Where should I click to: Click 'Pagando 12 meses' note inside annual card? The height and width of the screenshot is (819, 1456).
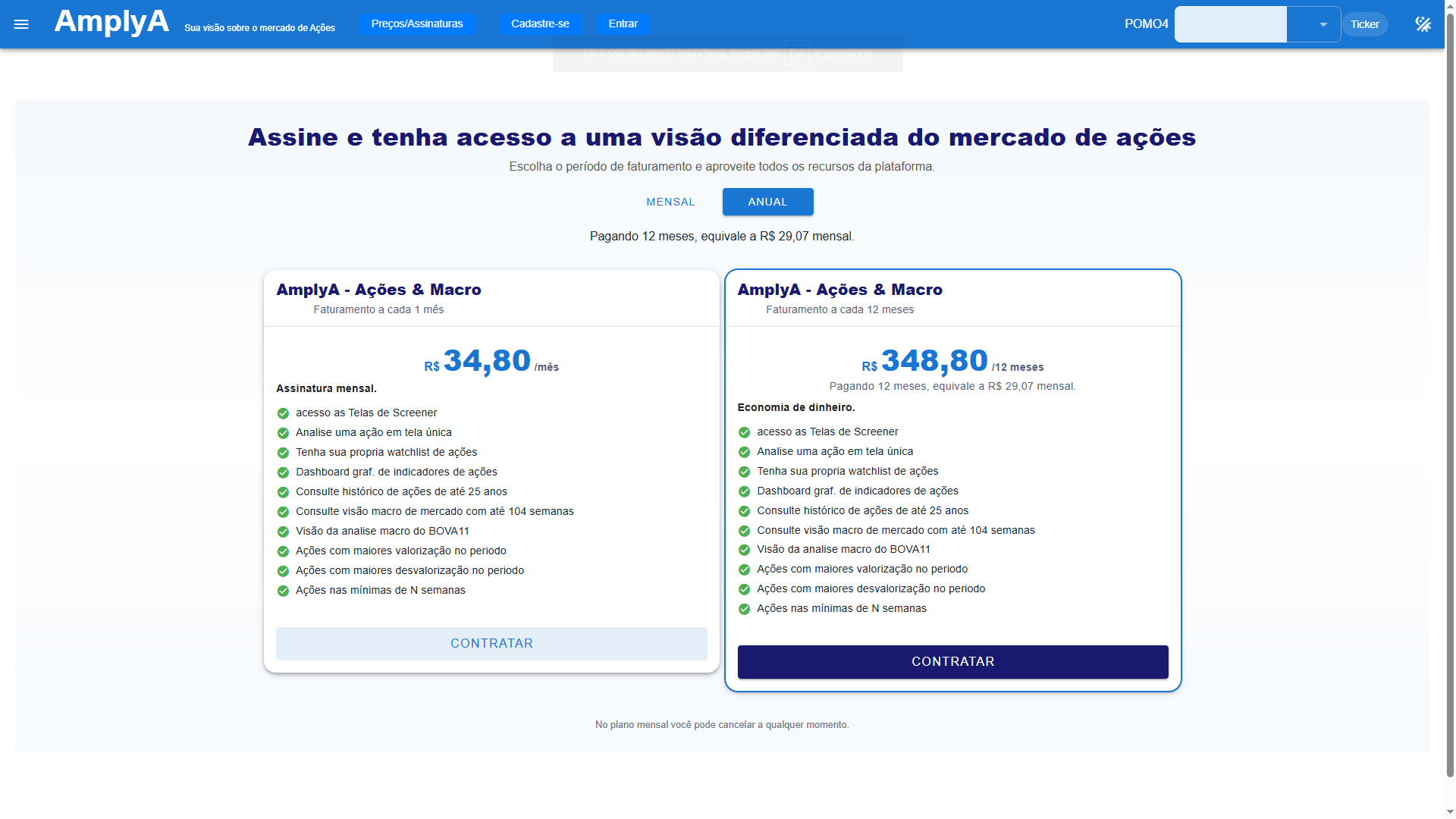(952, 386)
